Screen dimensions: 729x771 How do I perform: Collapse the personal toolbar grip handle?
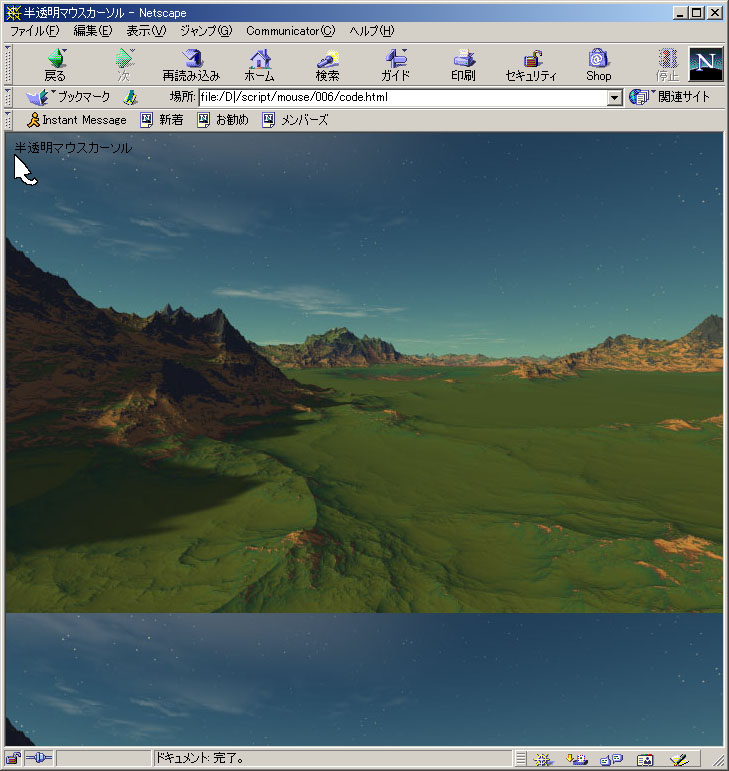click(8, 120)
